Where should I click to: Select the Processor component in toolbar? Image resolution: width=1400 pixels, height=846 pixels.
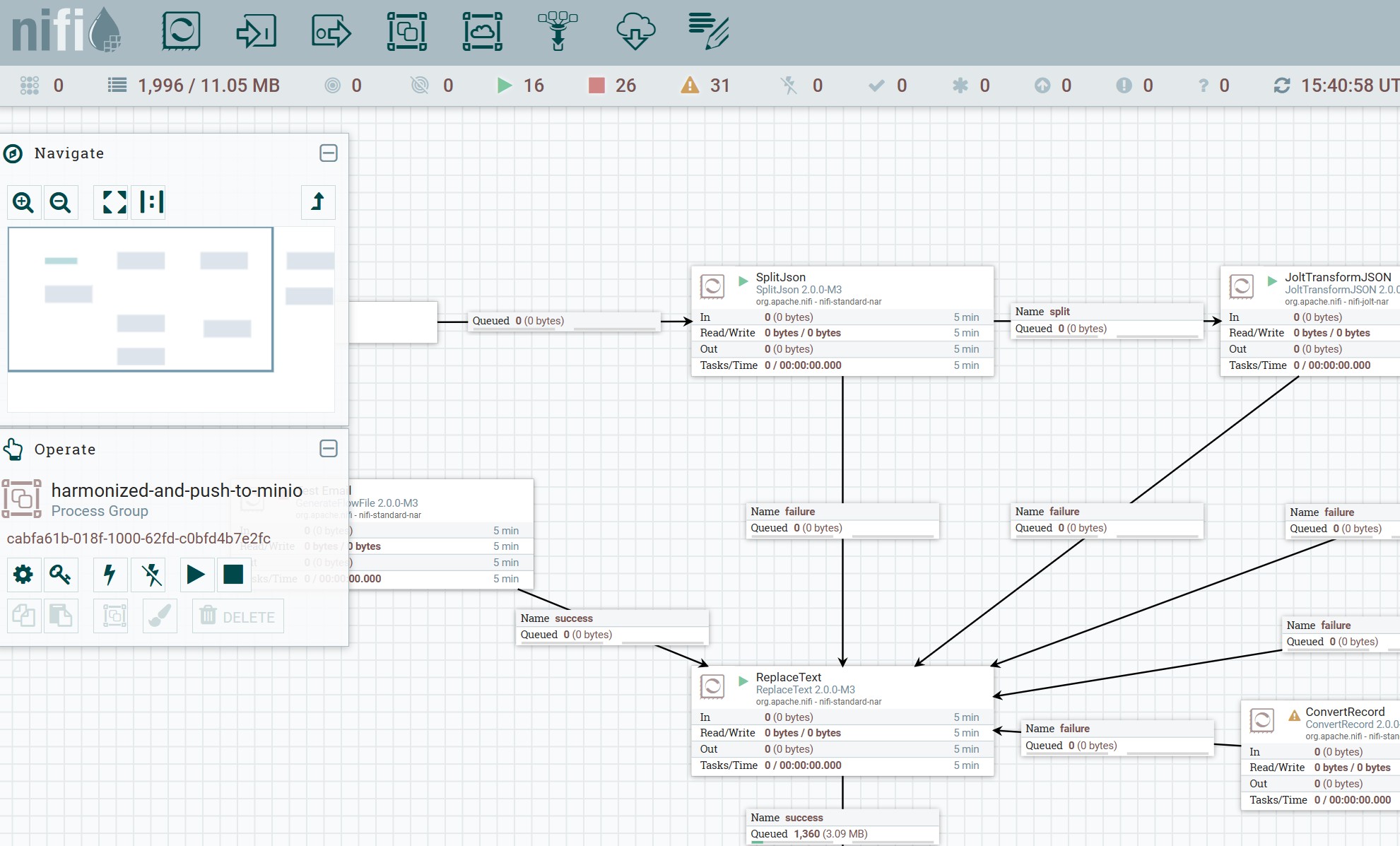click(181, 32)
